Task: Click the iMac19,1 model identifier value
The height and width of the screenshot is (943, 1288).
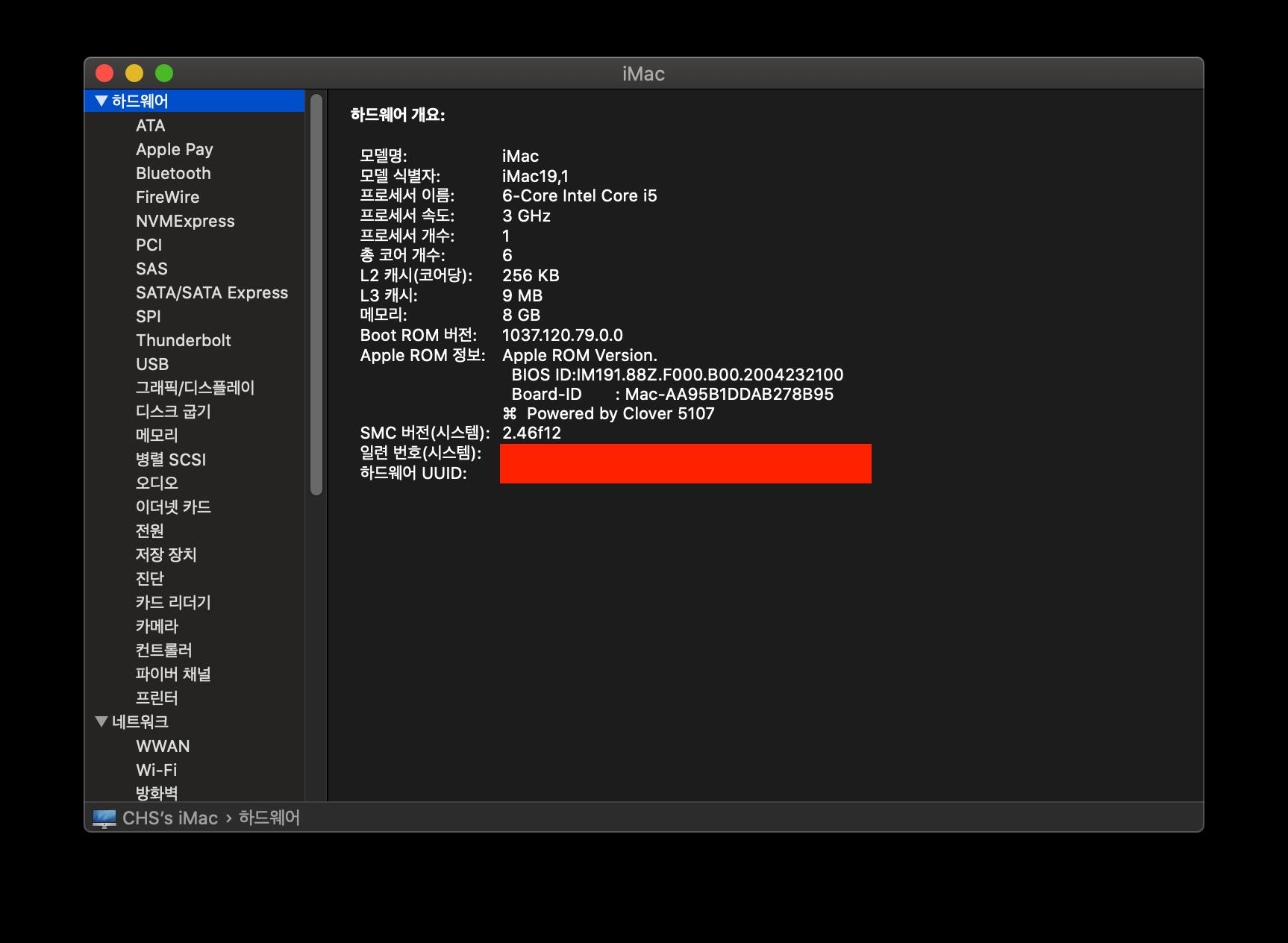Action: pos(535,176)
